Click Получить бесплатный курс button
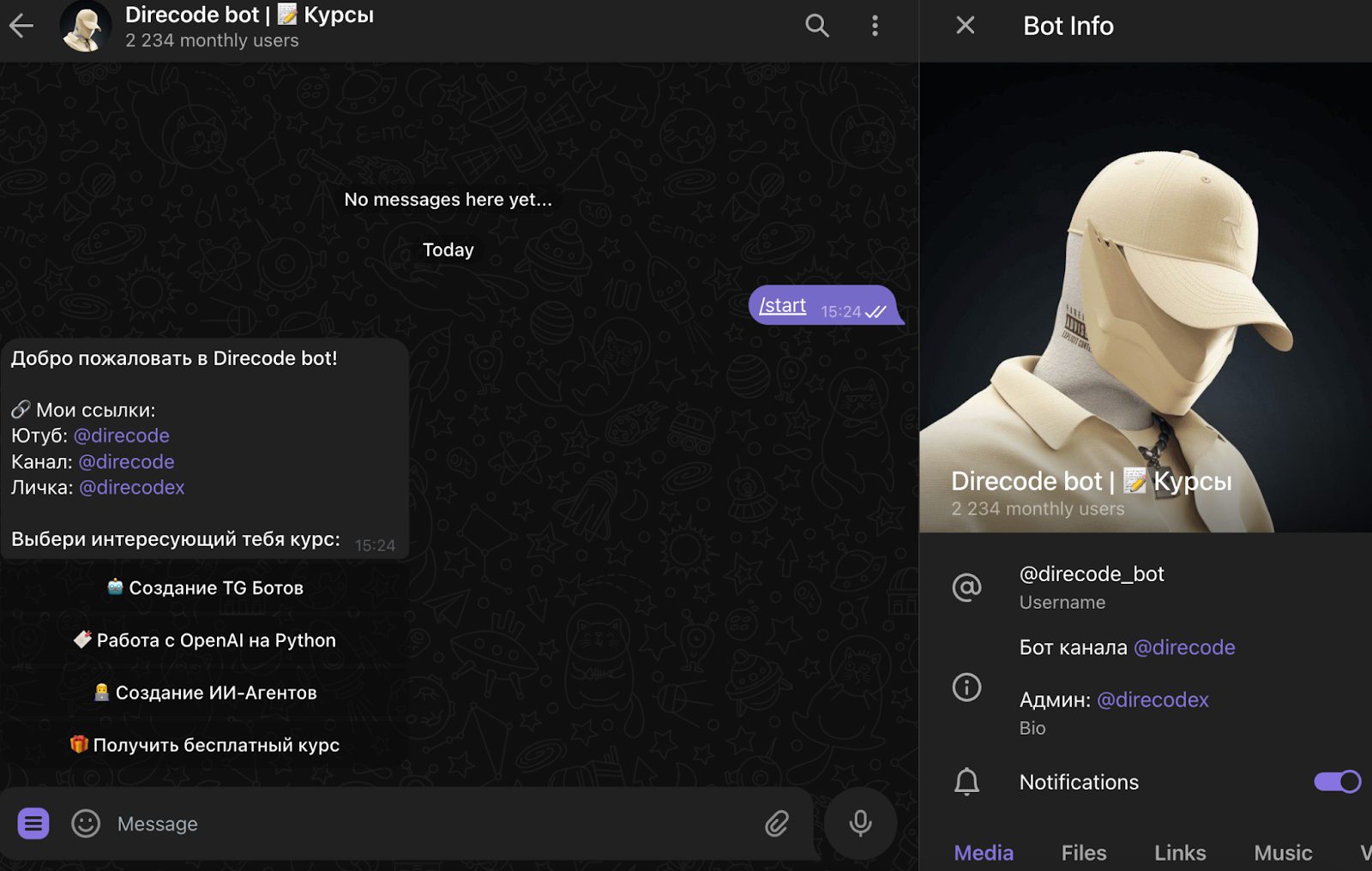The width and height of the screenshot is (1372, 871). click(205, 745)
